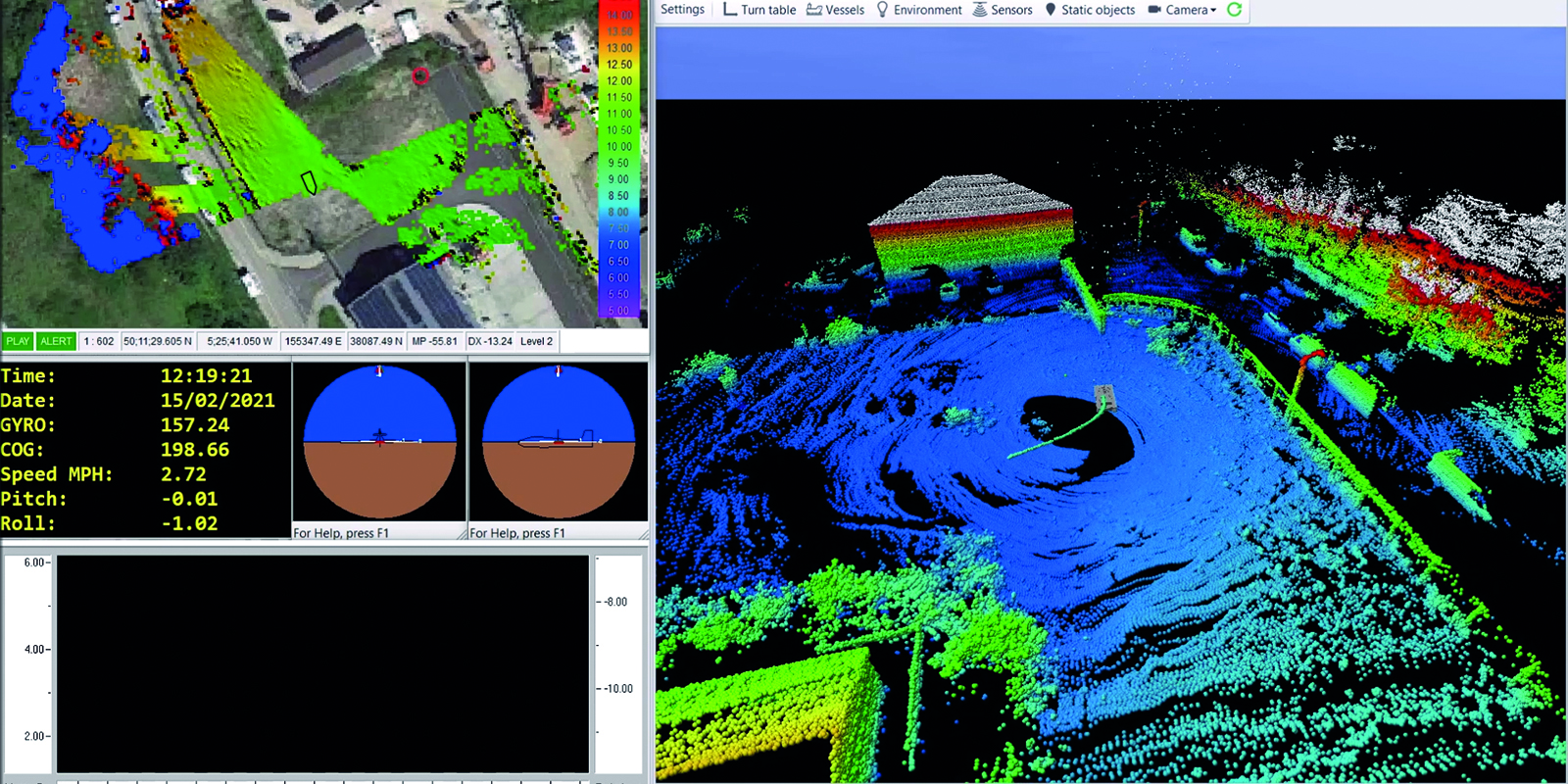Viewport: 1568px width, 784px height.
Task: Click the MP -55.81 status field
Action: click(434, 341)
